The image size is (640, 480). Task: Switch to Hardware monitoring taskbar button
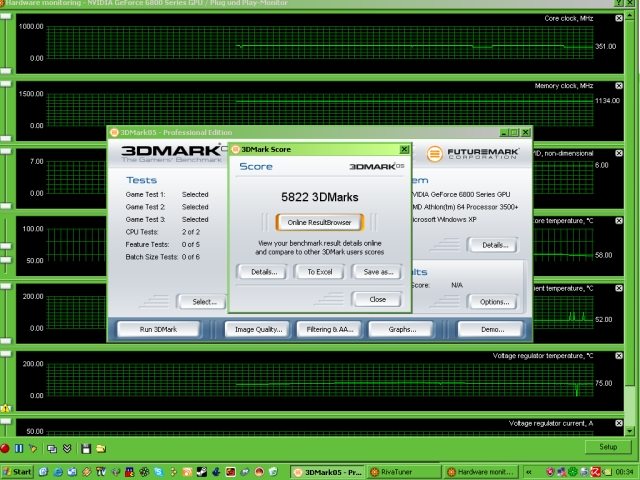point(480,472)
